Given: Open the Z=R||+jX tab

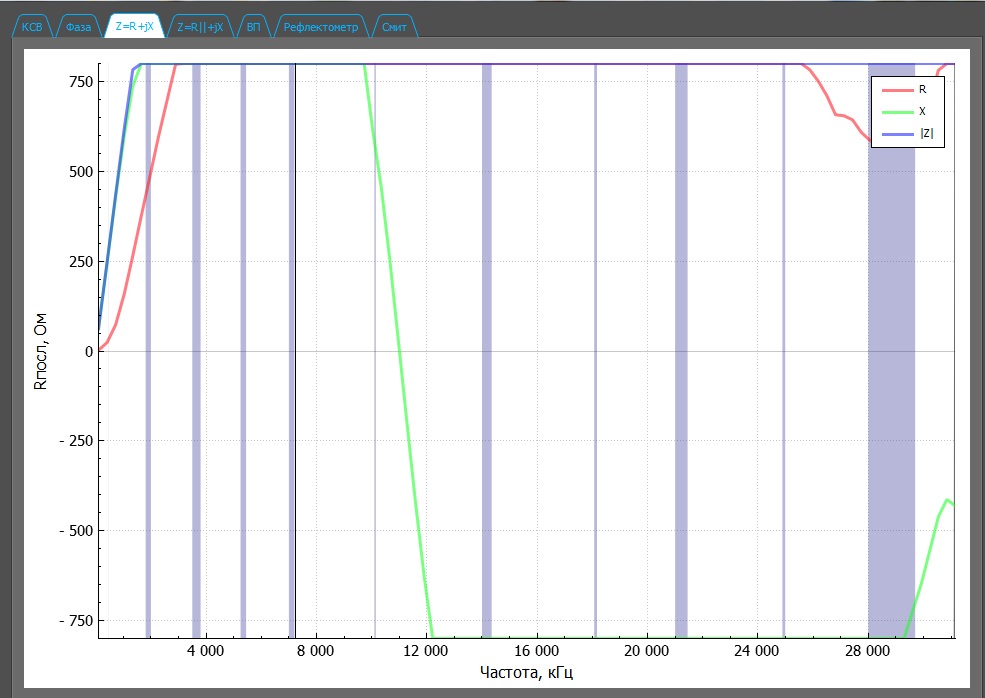Looking at the screenshot, I should [200, 27].
